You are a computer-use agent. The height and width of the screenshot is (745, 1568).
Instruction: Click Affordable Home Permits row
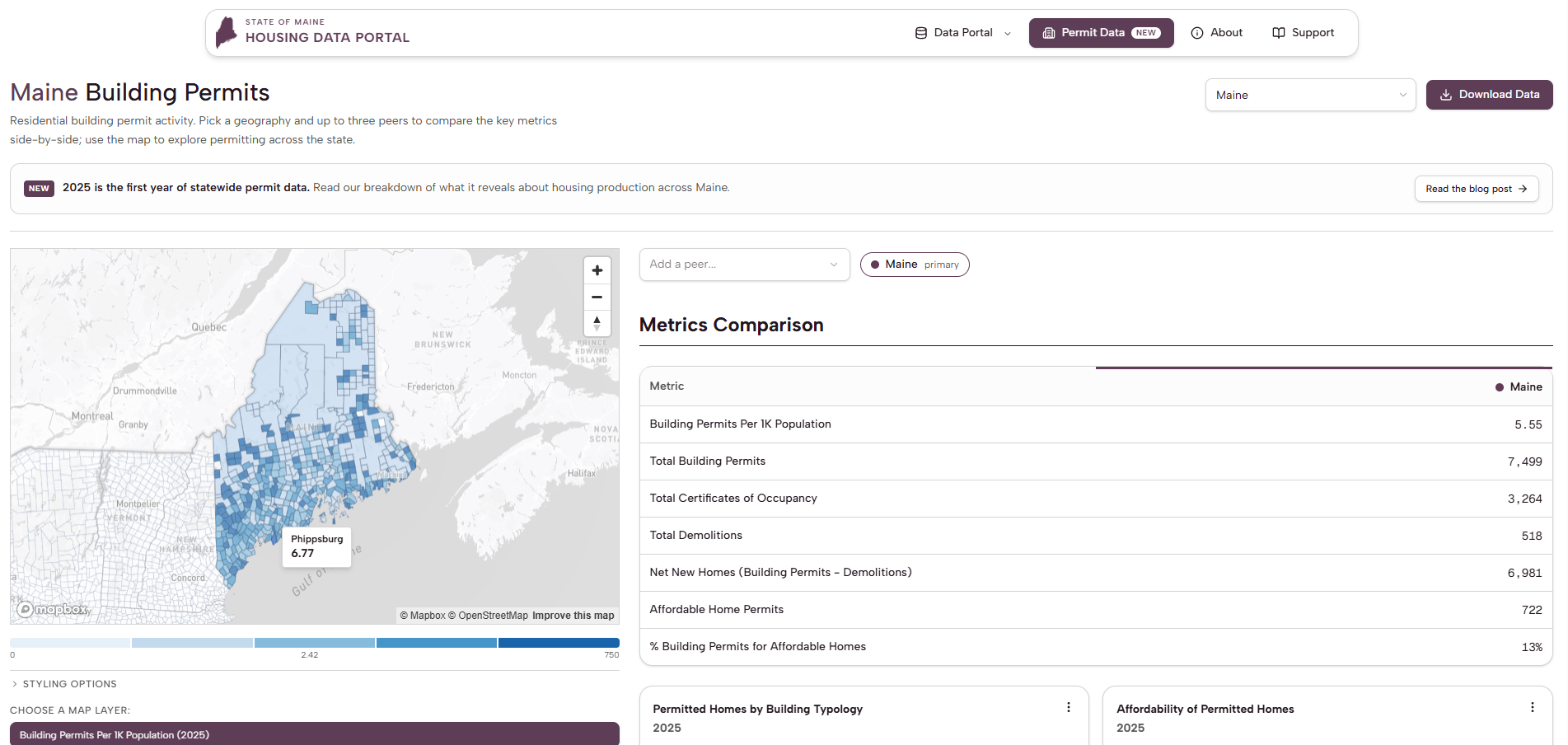[1096, 610]
